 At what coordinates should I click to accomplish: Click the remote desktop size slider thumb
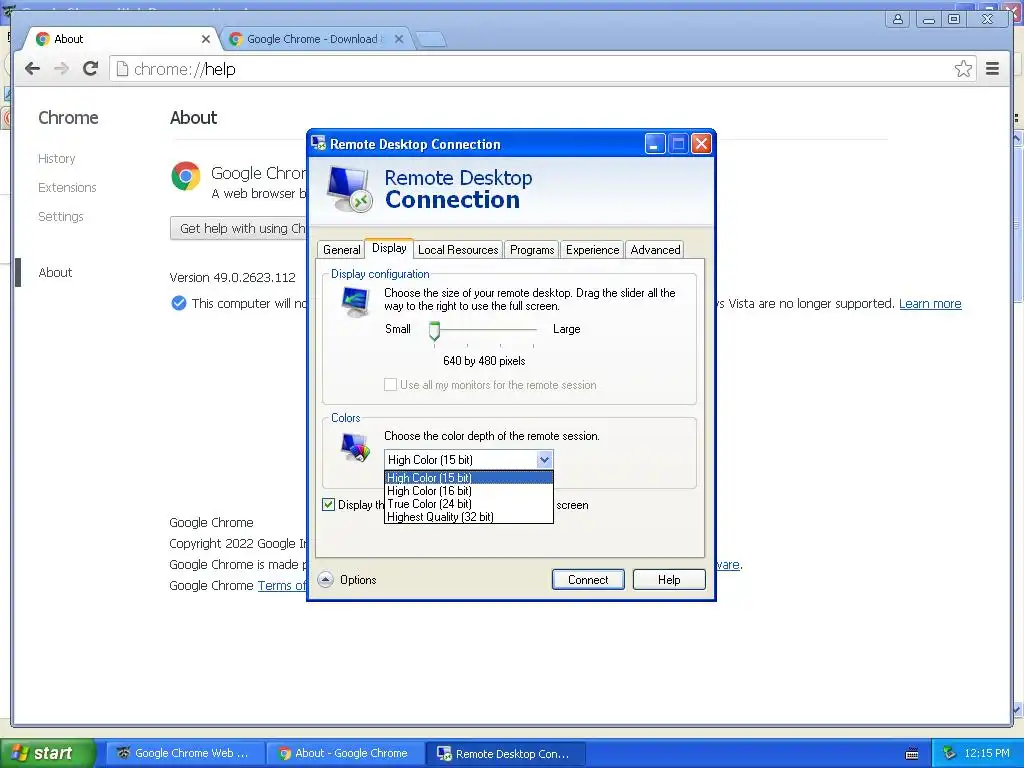click(434, 330)
